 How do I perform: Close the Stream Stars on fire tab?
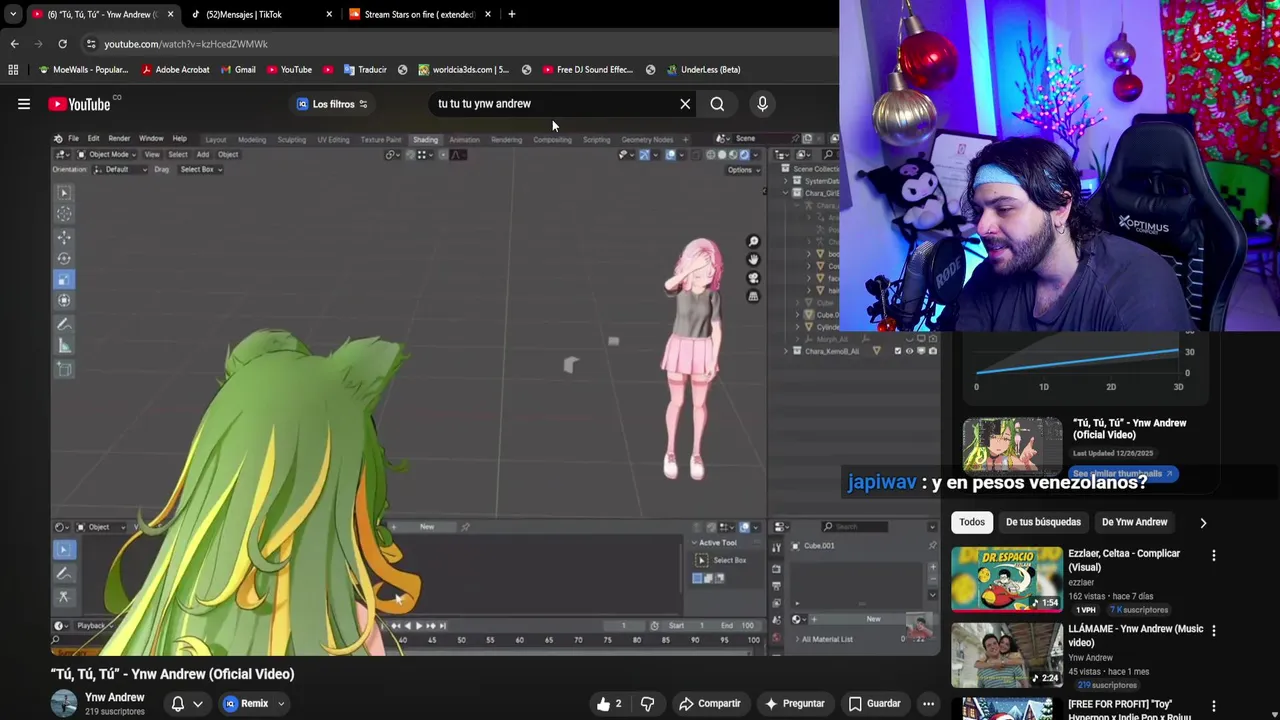pos(488,14)
